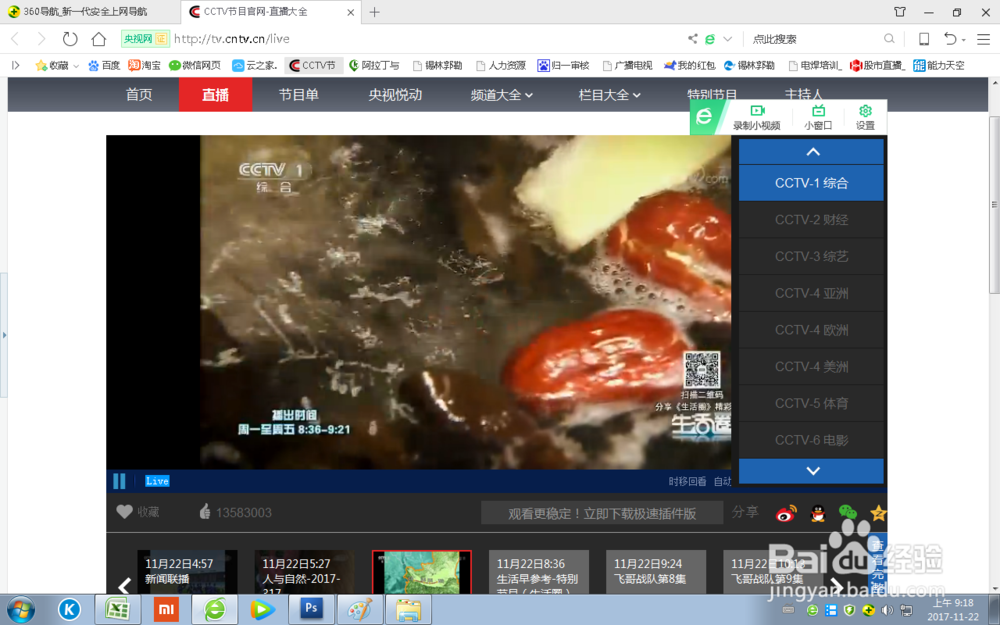This screenshot has width=1000, height=625.
Task: Click the page vertical scrollbar
Action: coord(994,204)
